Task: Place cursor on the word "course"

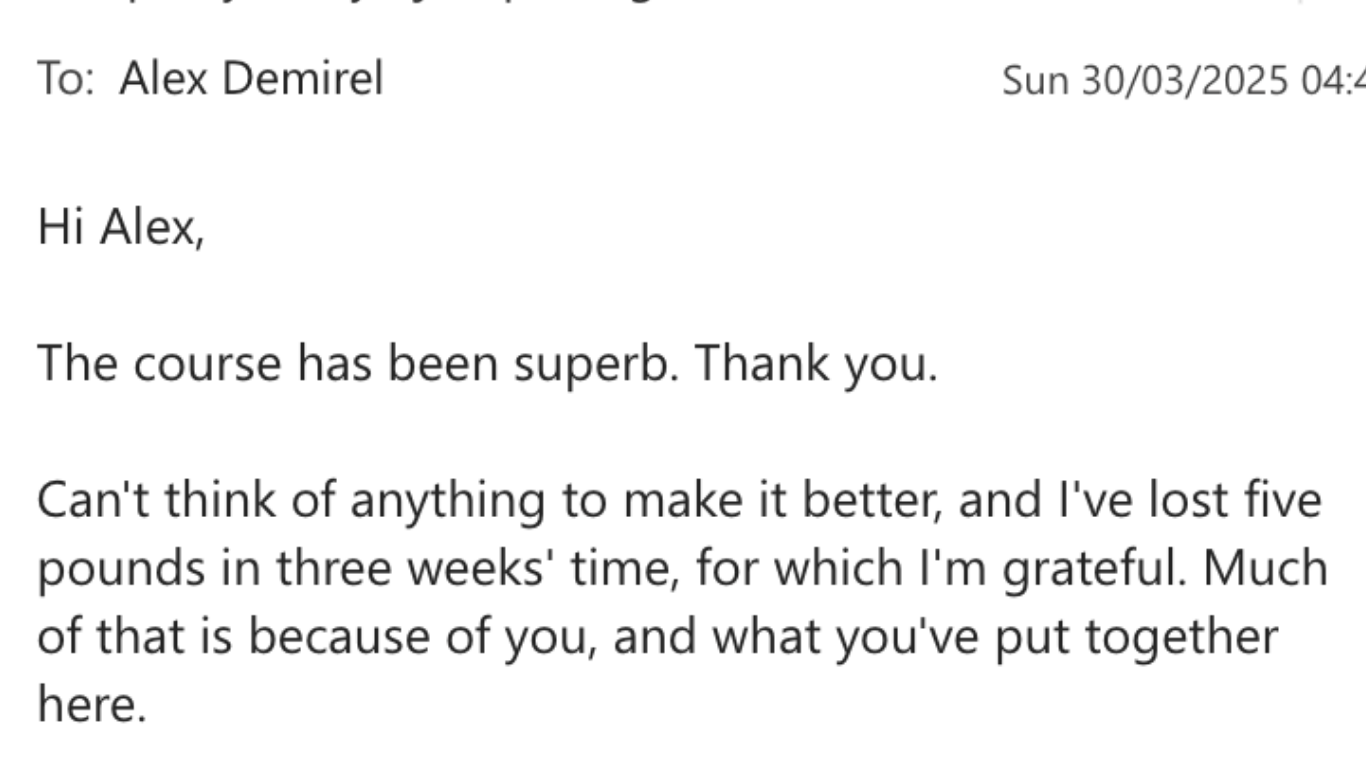Action: (x=207, y=364)
